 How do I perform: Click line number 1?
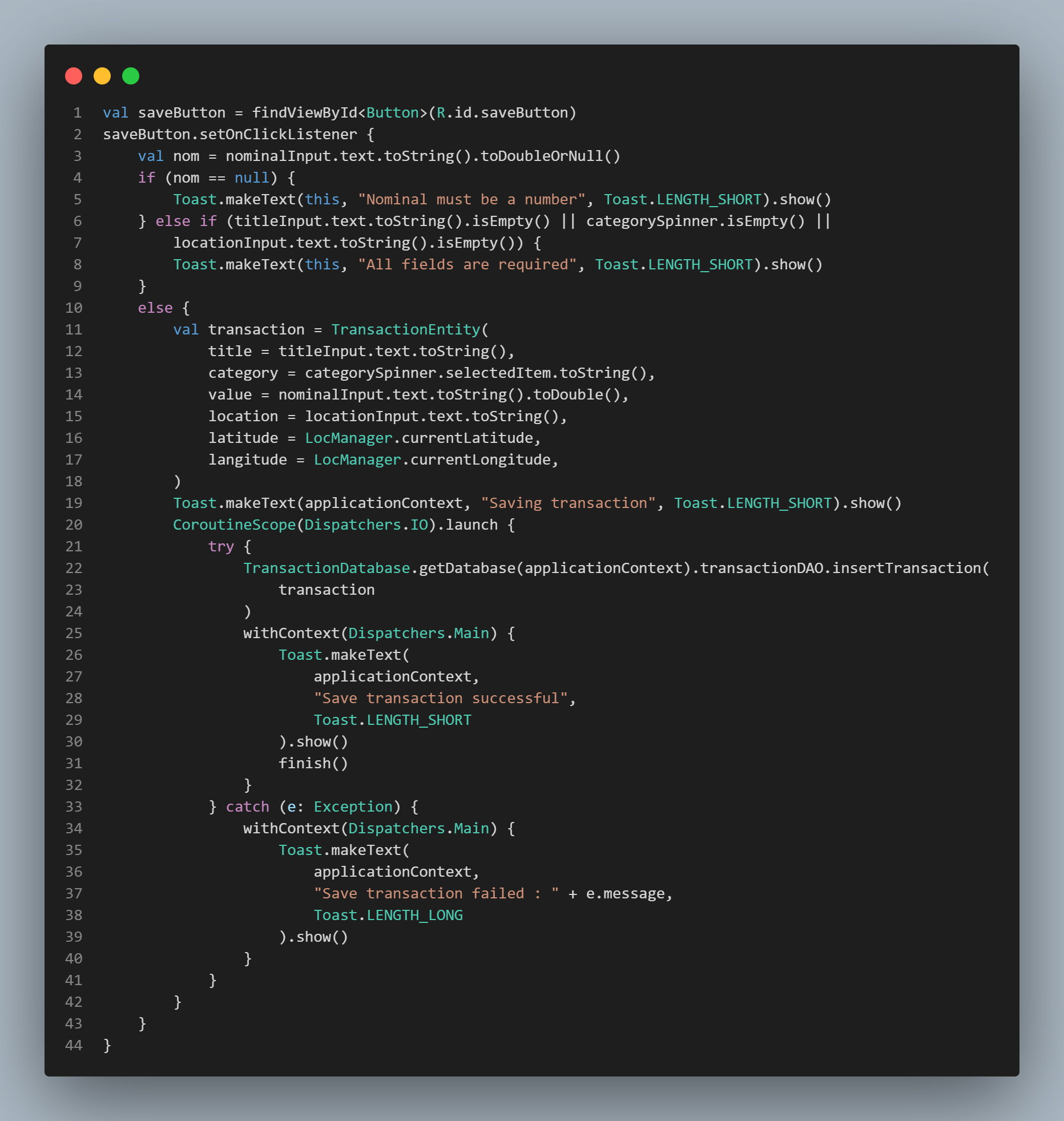coord(78,113)
